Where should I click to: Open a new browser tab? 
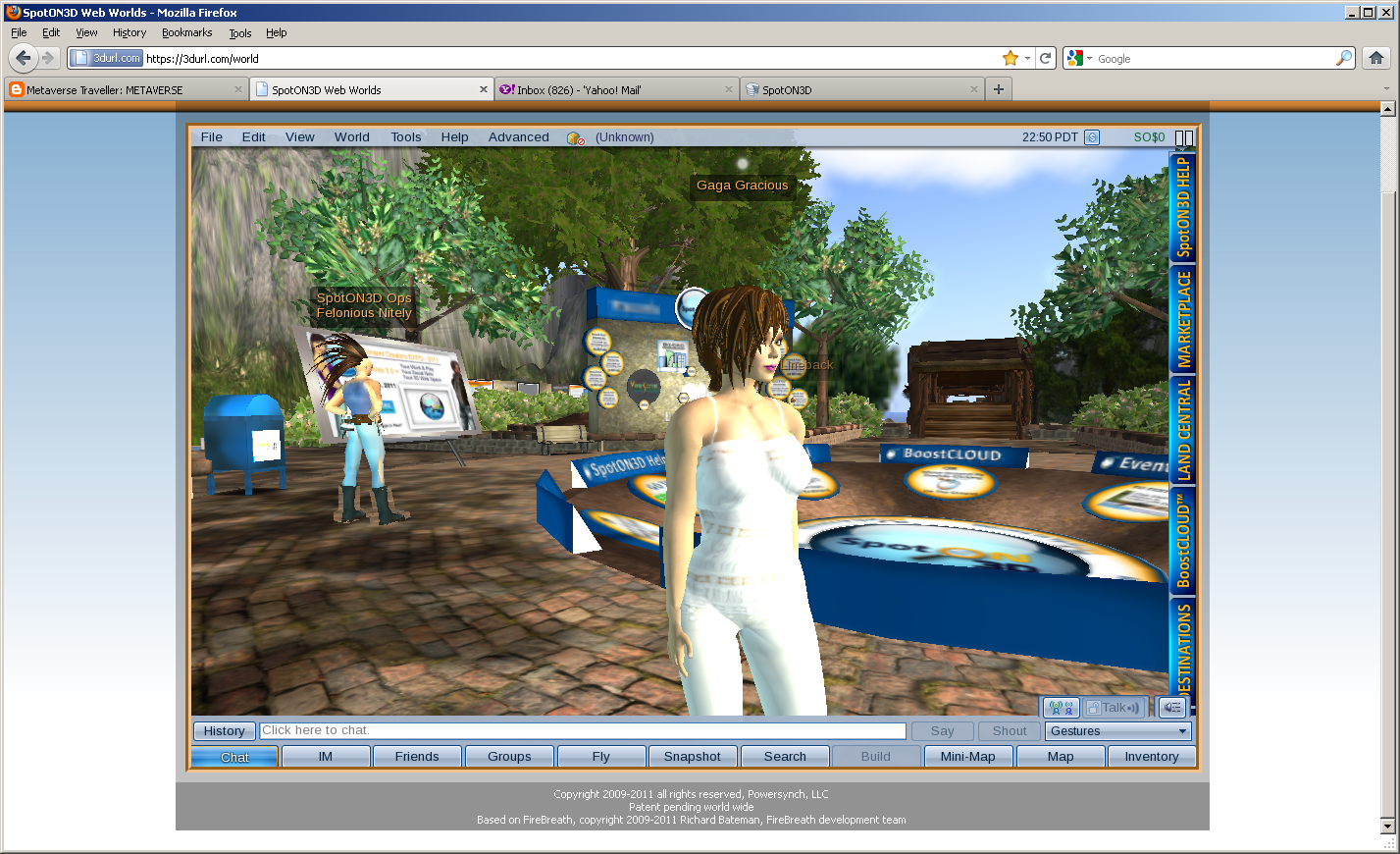[999, 89]
